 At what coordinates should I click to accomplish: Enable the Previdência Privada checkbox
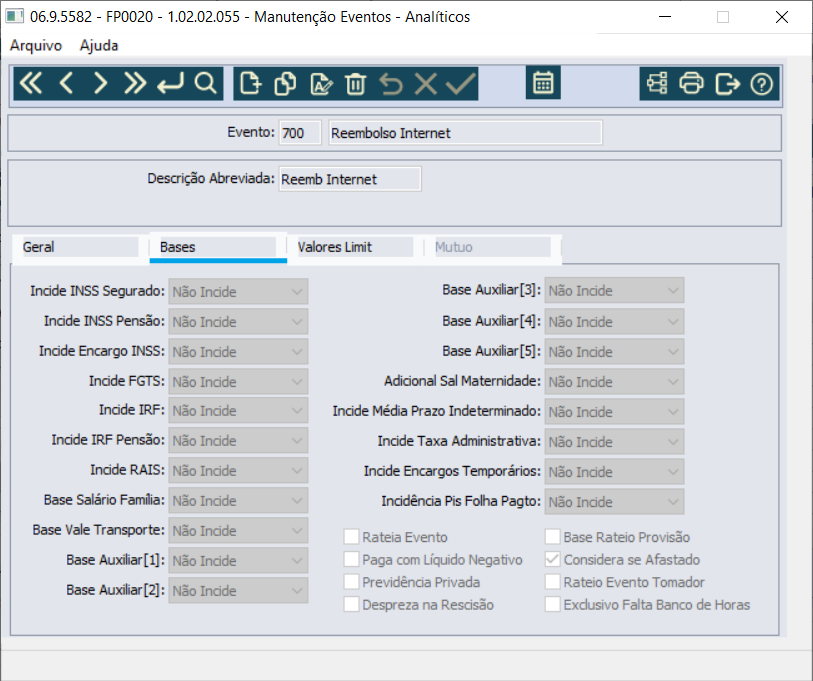pos(352,581)
